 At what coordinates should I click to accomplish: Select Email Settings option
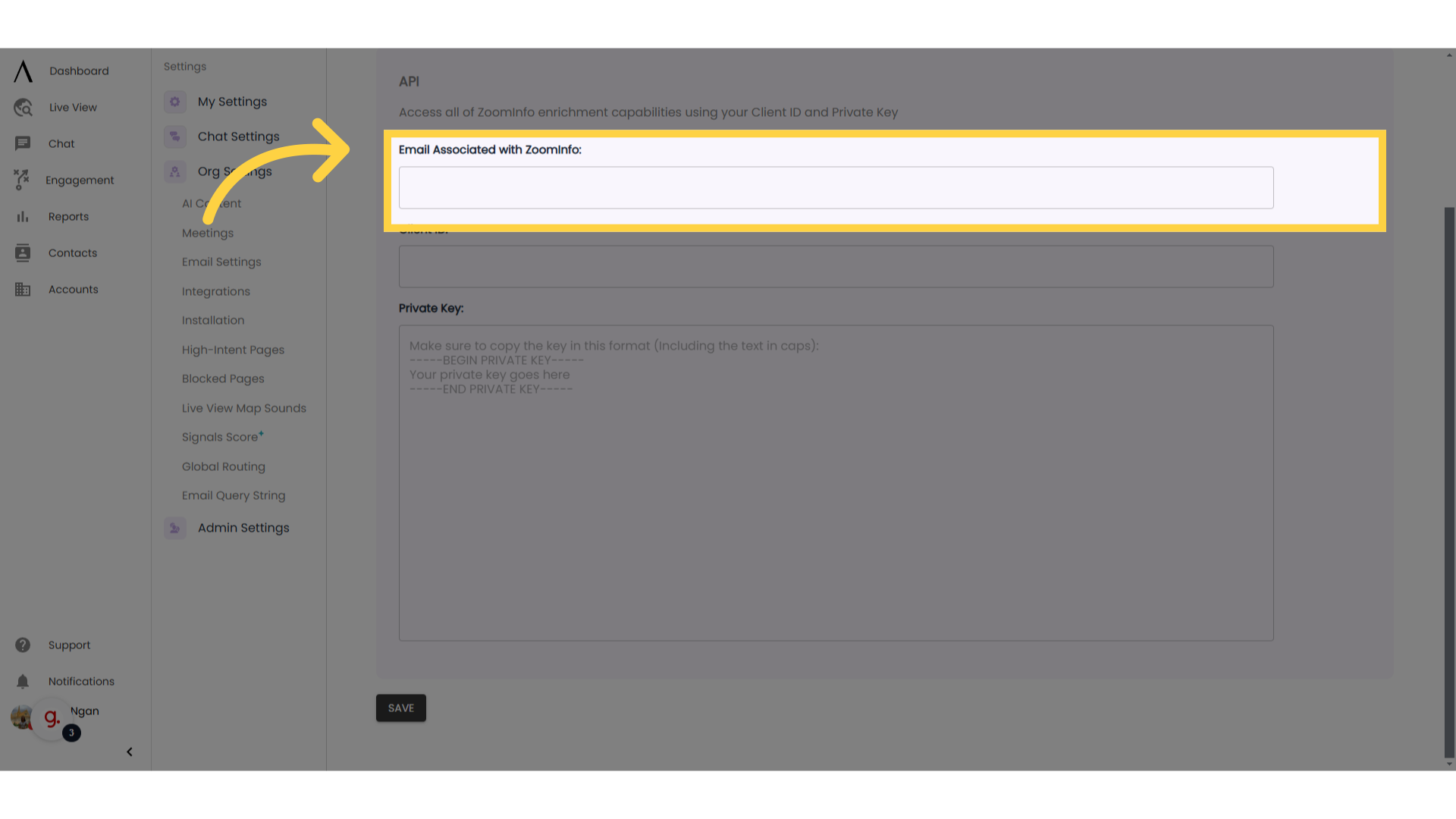coord(222,262)
